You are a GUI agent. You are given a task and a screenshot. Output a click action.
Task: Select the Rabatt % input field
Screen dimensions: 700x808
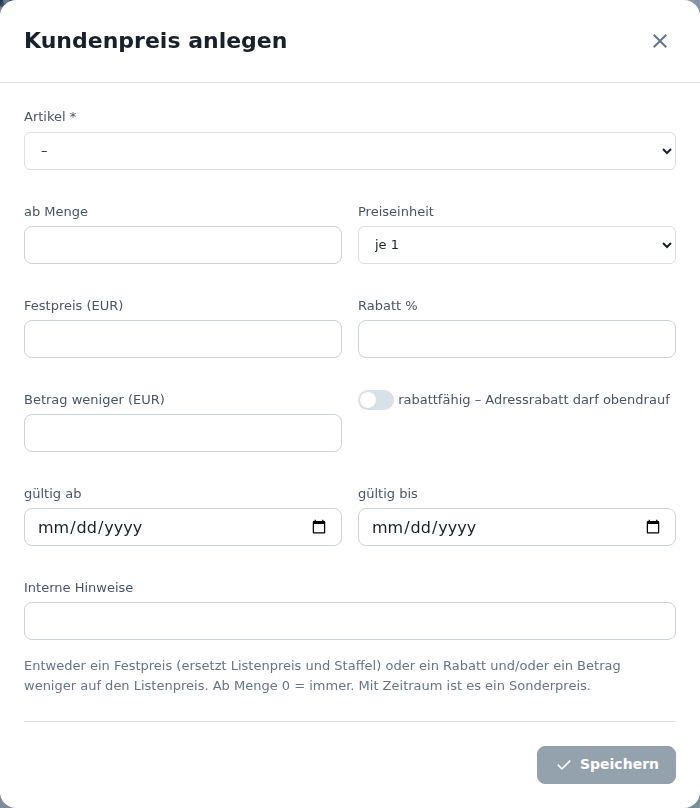click(x=516, y=339)
